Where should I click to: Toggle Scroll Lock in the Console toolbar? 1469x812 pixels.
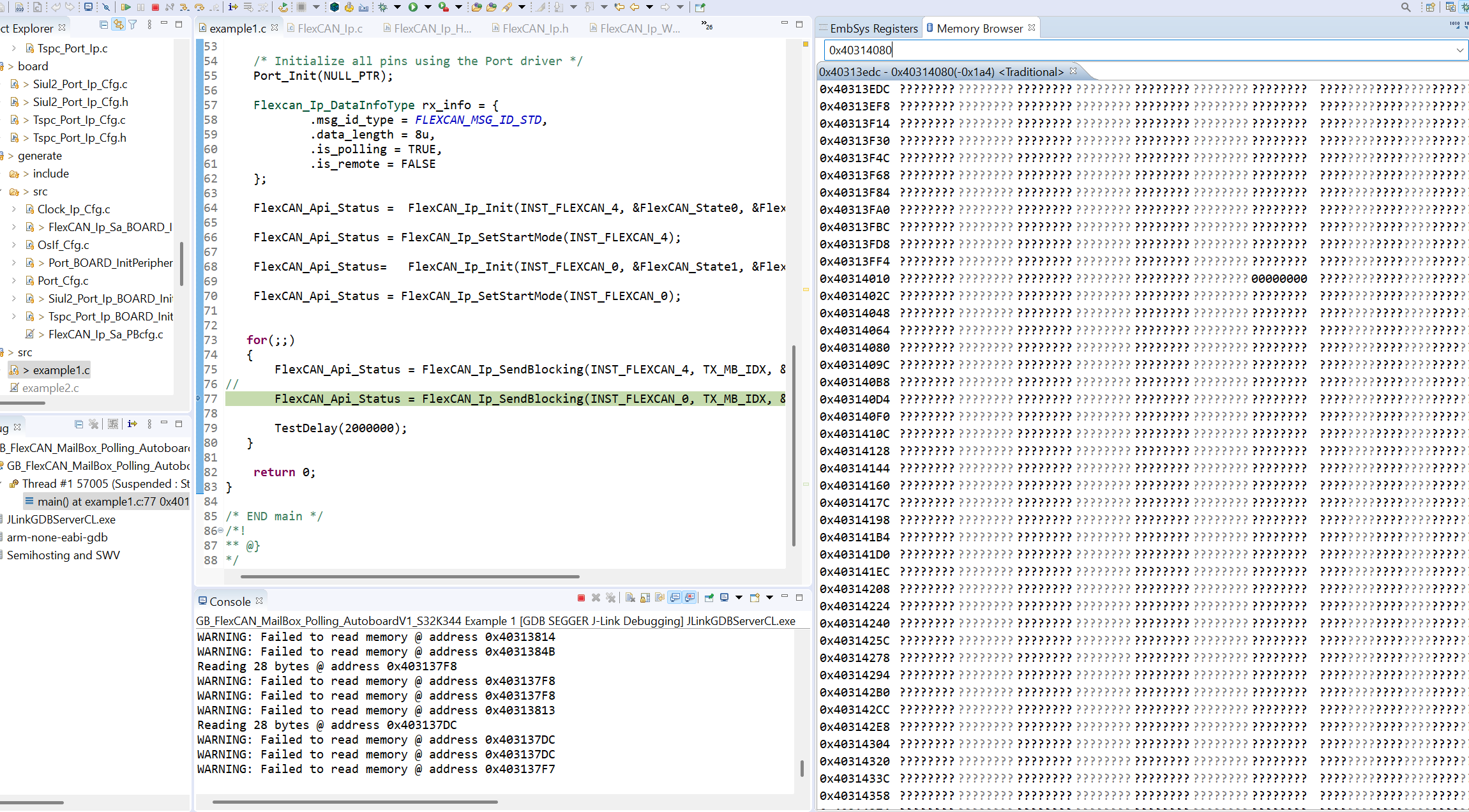(x=645, y=598)
